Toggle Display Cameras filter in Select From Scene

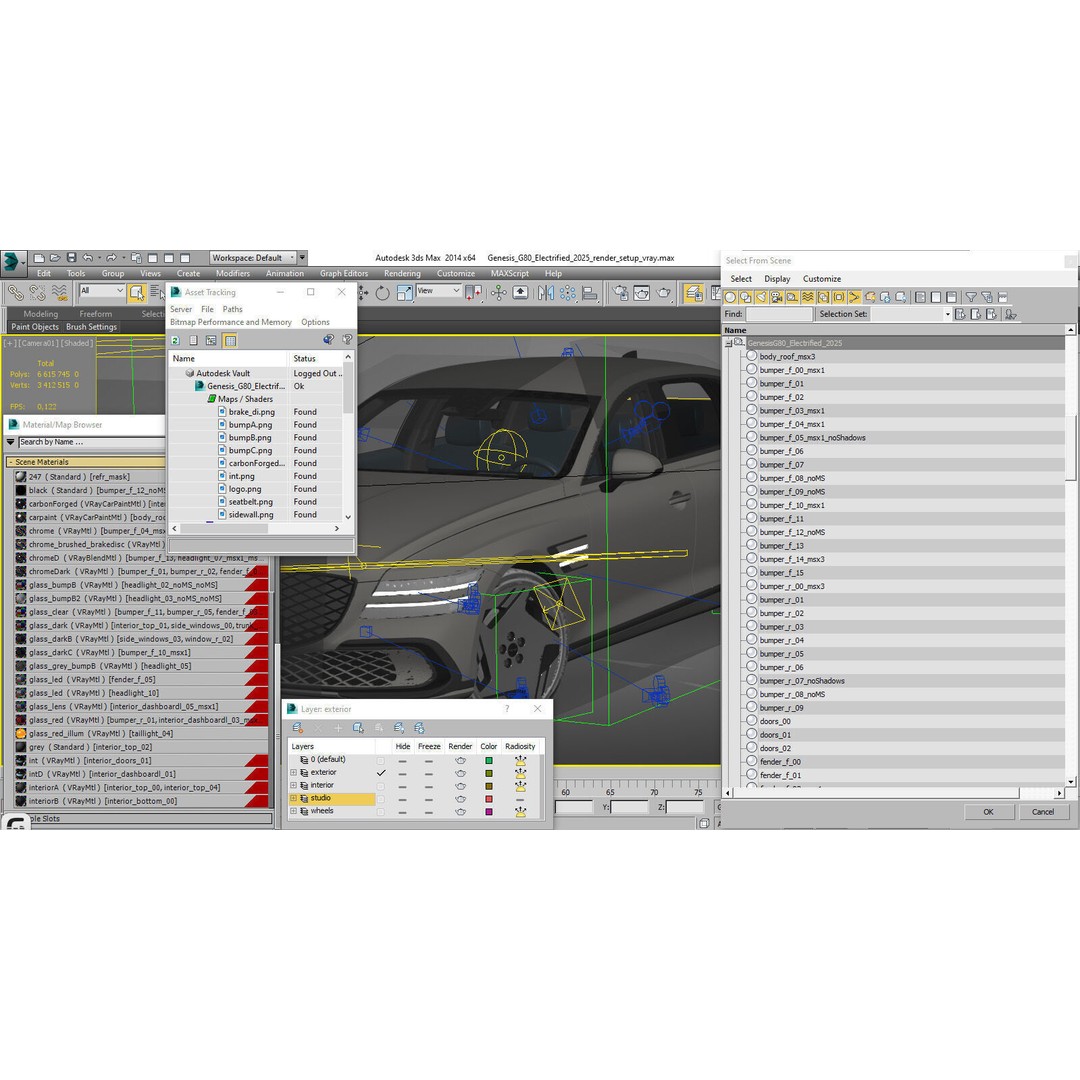(x=777, y=298)
